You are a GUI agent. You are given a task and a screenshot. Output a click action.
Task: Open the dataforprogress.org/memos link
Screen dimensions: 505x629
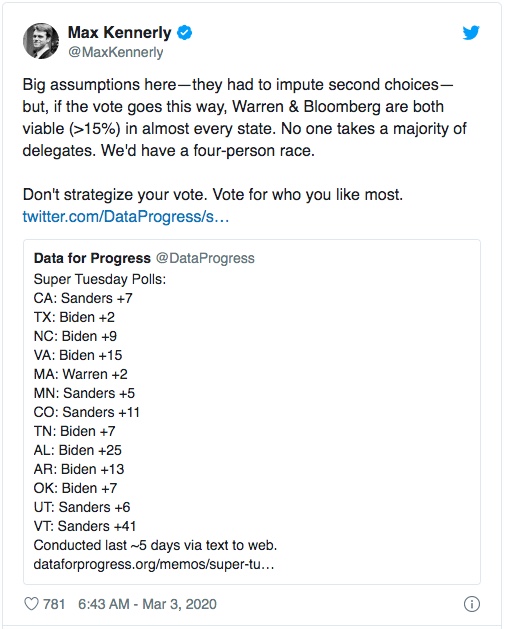click(x=154, y=564)
